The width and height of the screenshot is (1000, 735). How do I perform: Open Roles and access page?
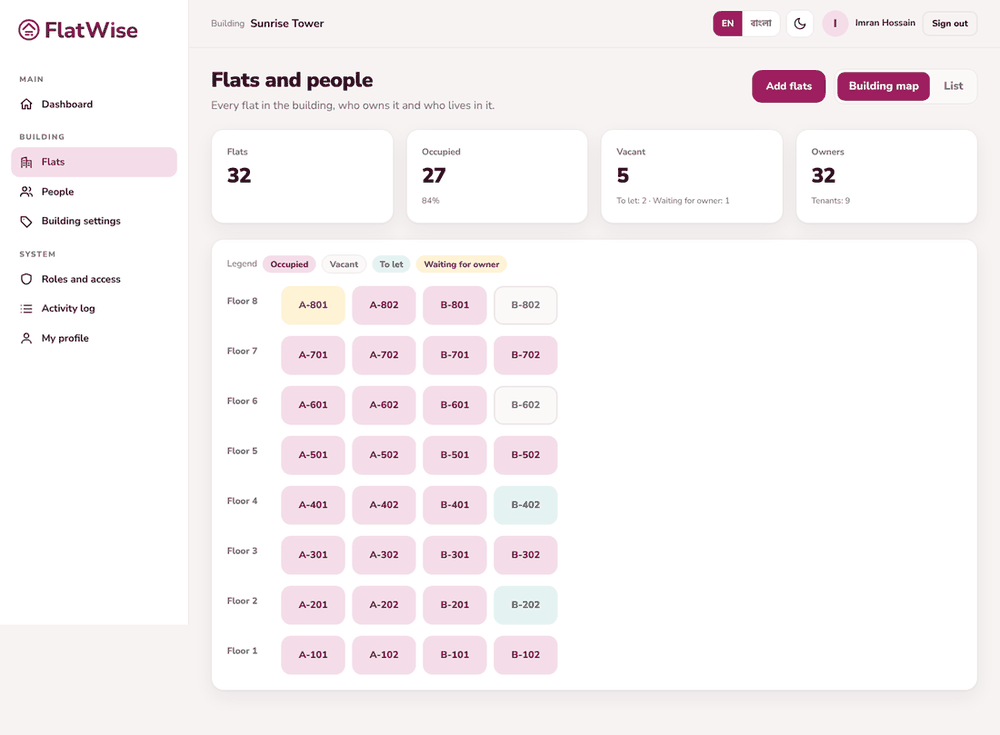pyautogui.click(x=94, y=279)
